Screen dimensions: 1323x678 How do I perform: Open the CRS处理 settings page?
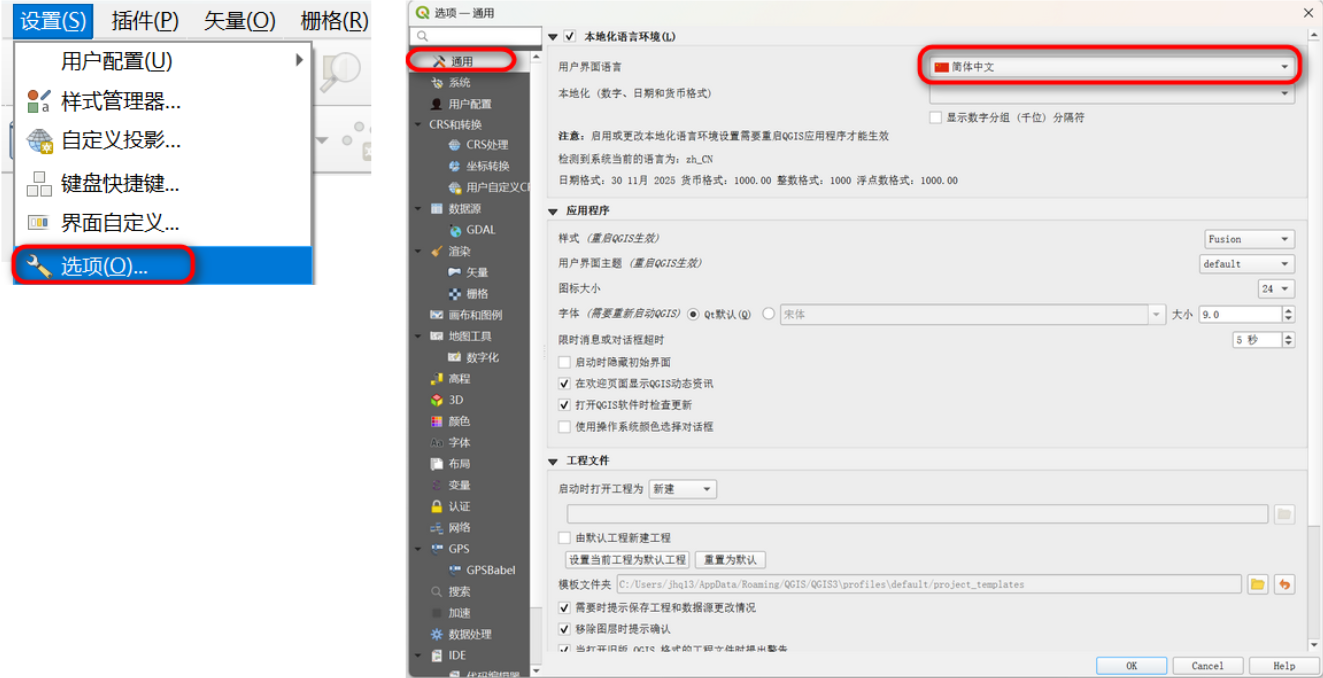(x=486, y=145)
